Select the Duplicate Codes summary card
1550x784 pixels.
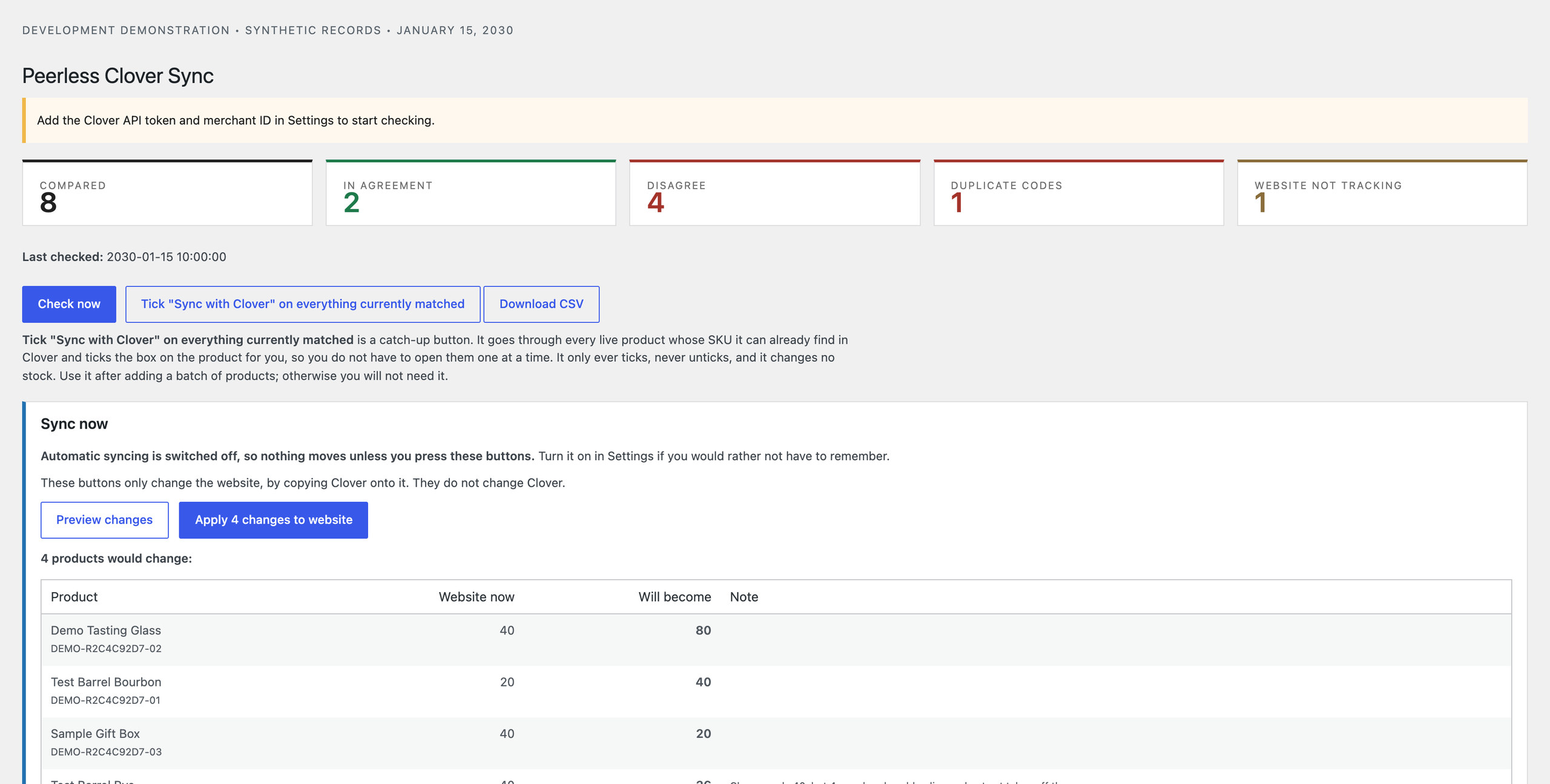[1078, 193]
